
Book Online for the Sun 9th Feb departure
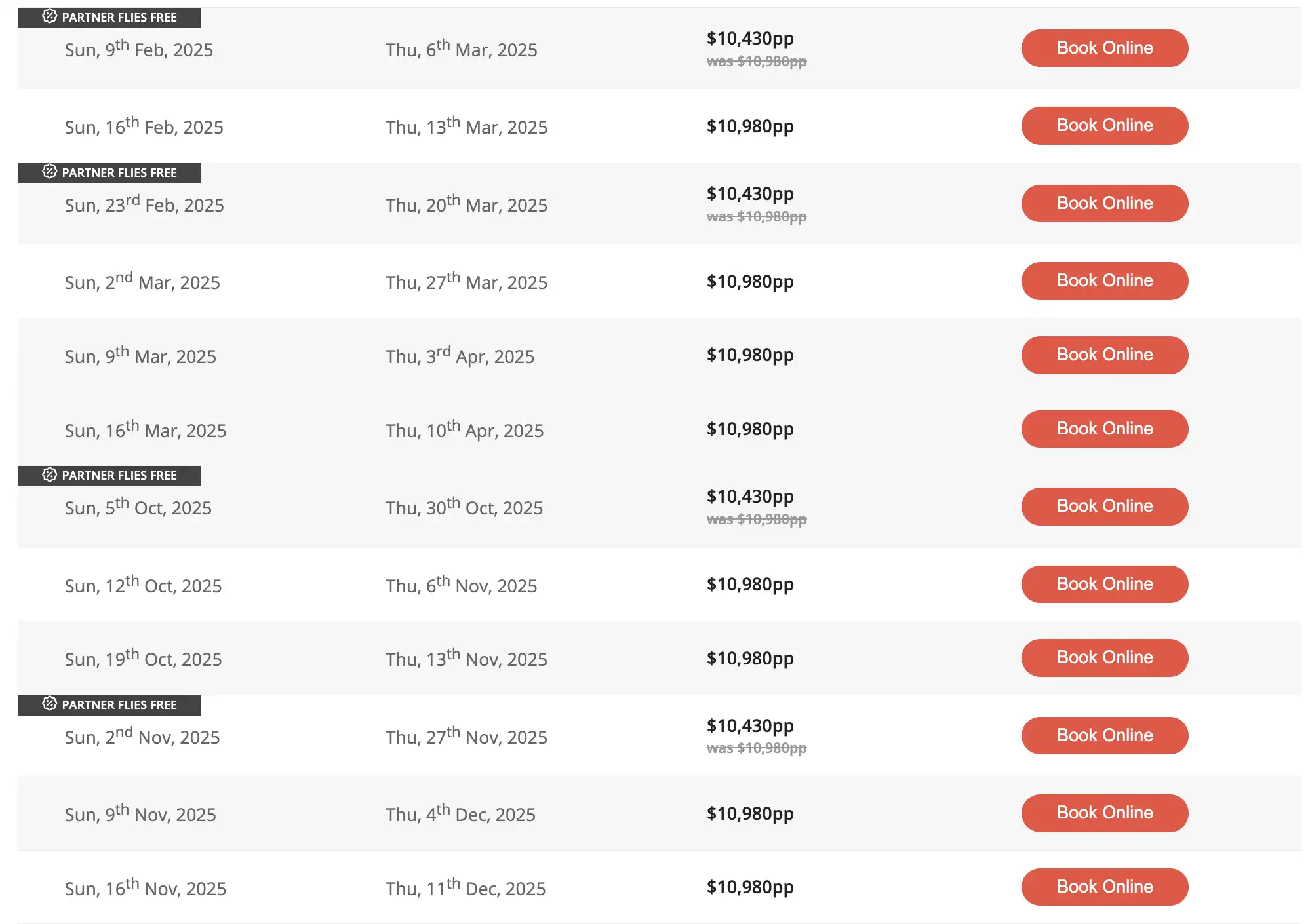tap(1104, 48)
